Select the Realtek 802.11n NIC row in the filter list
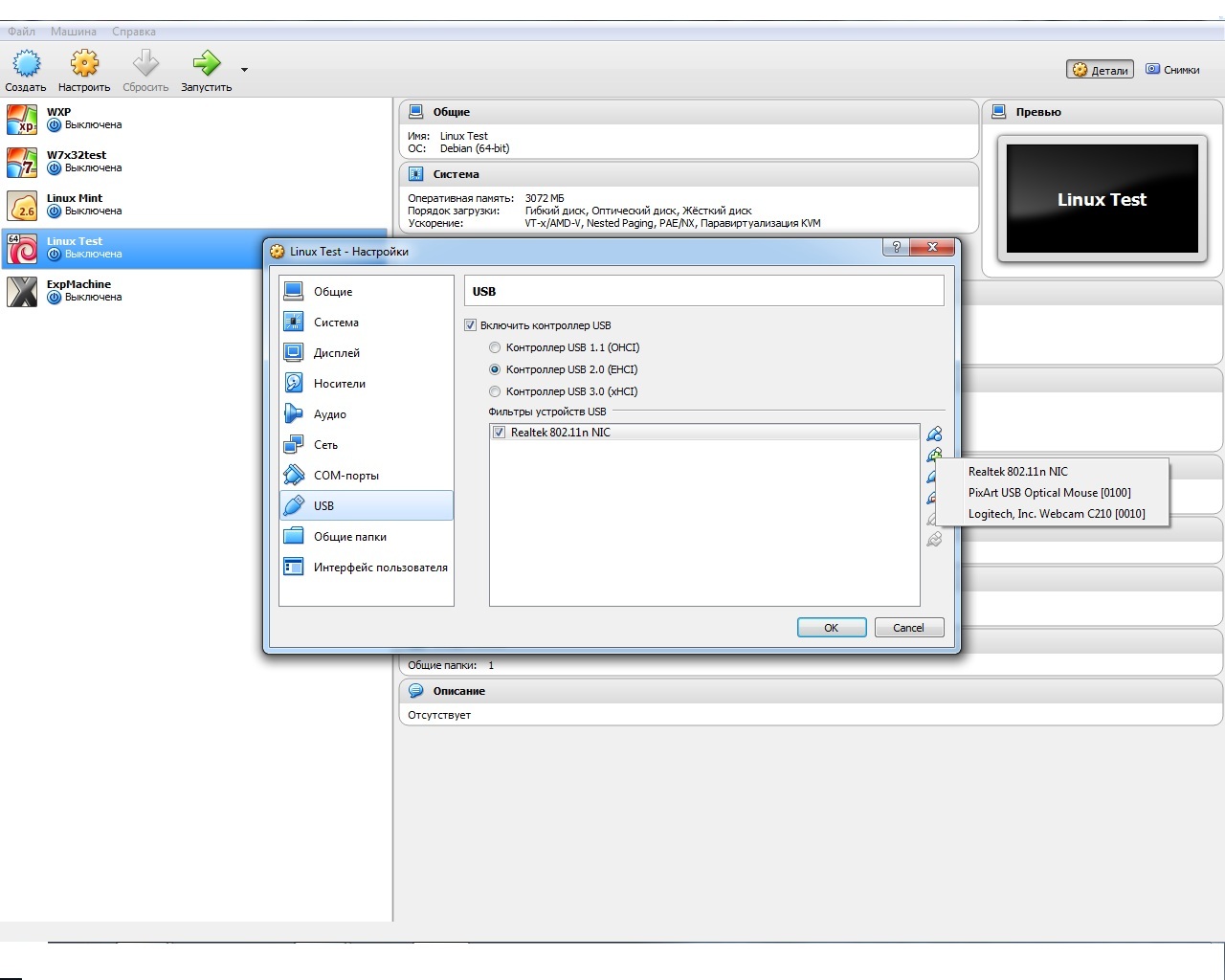The width and height of the screenshot is (1225, 980). click(x=704, y=433)
